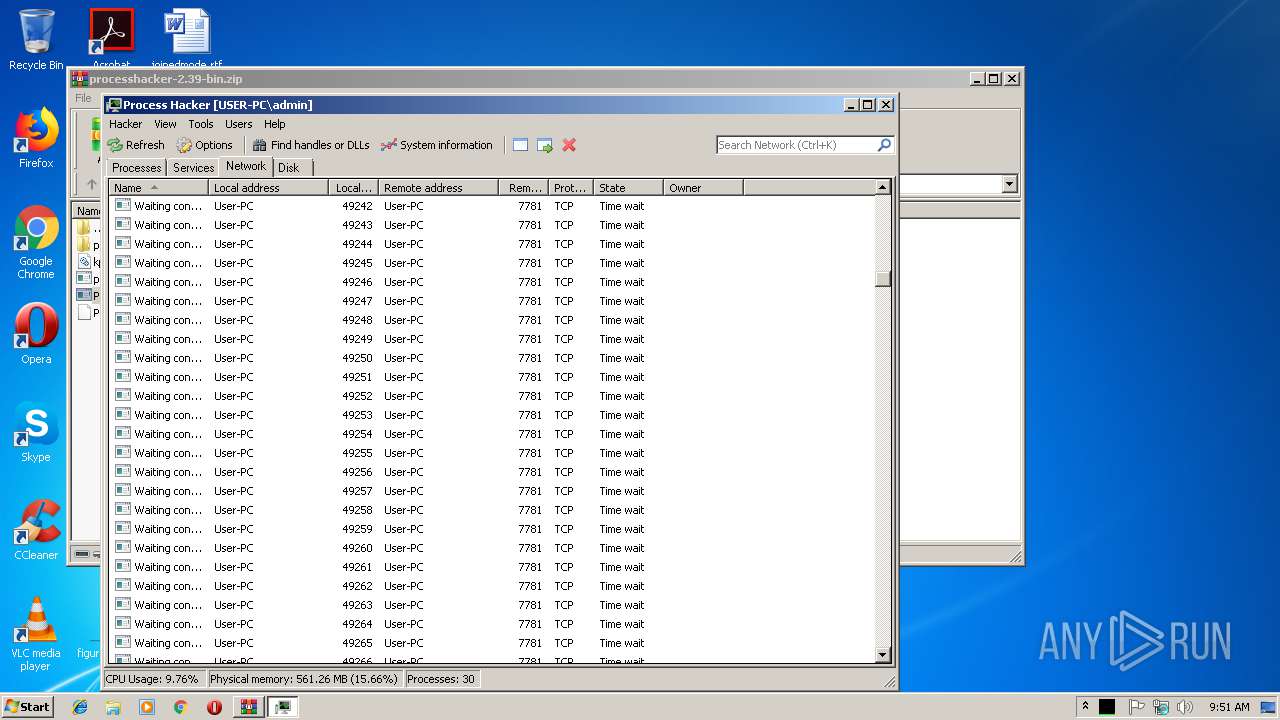Click the search magnifier icon in Process Hacker
Viewport: 1280px width, 720px height.
click(884, 145)
